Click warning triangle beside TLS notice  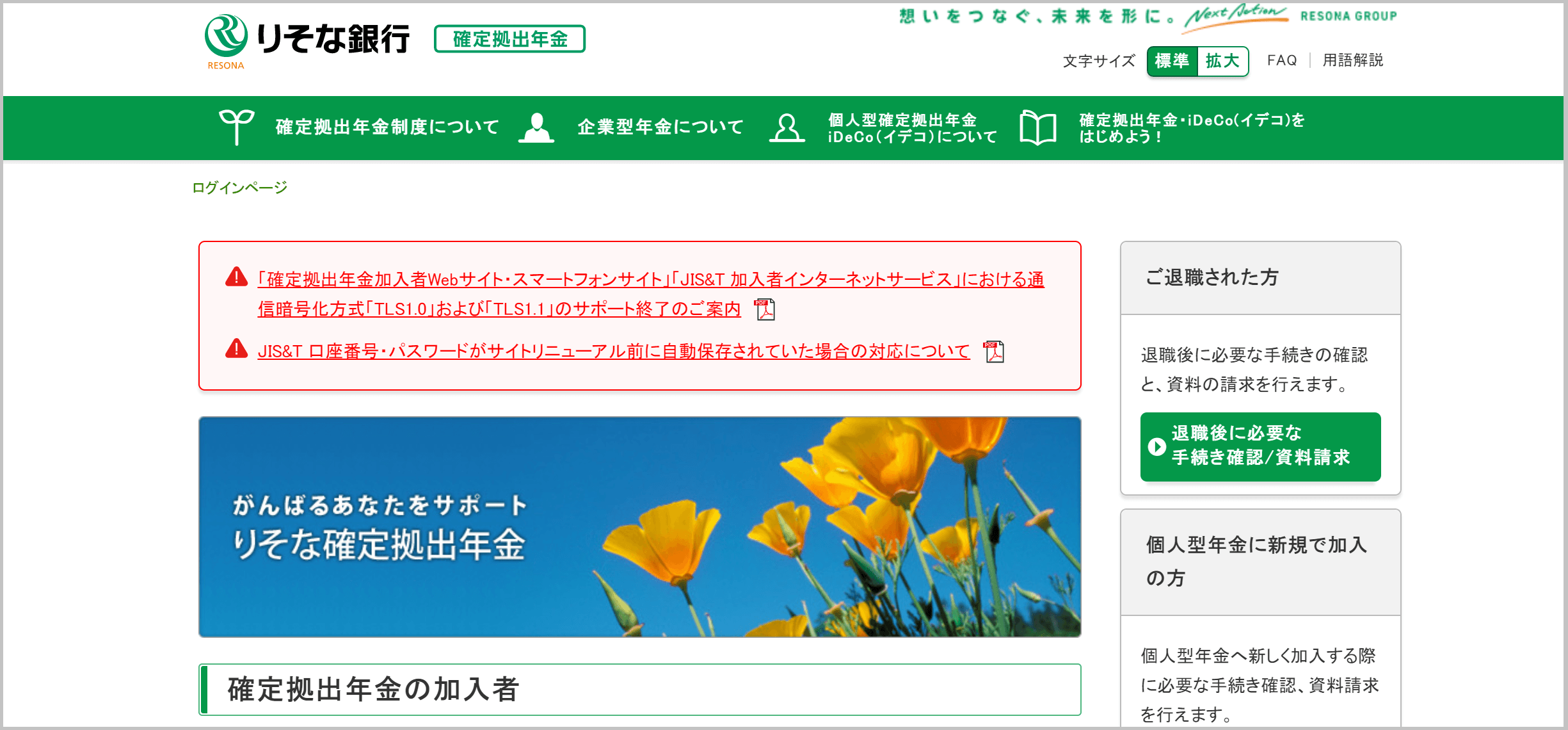pyautogui.click(x=236, y=277)
